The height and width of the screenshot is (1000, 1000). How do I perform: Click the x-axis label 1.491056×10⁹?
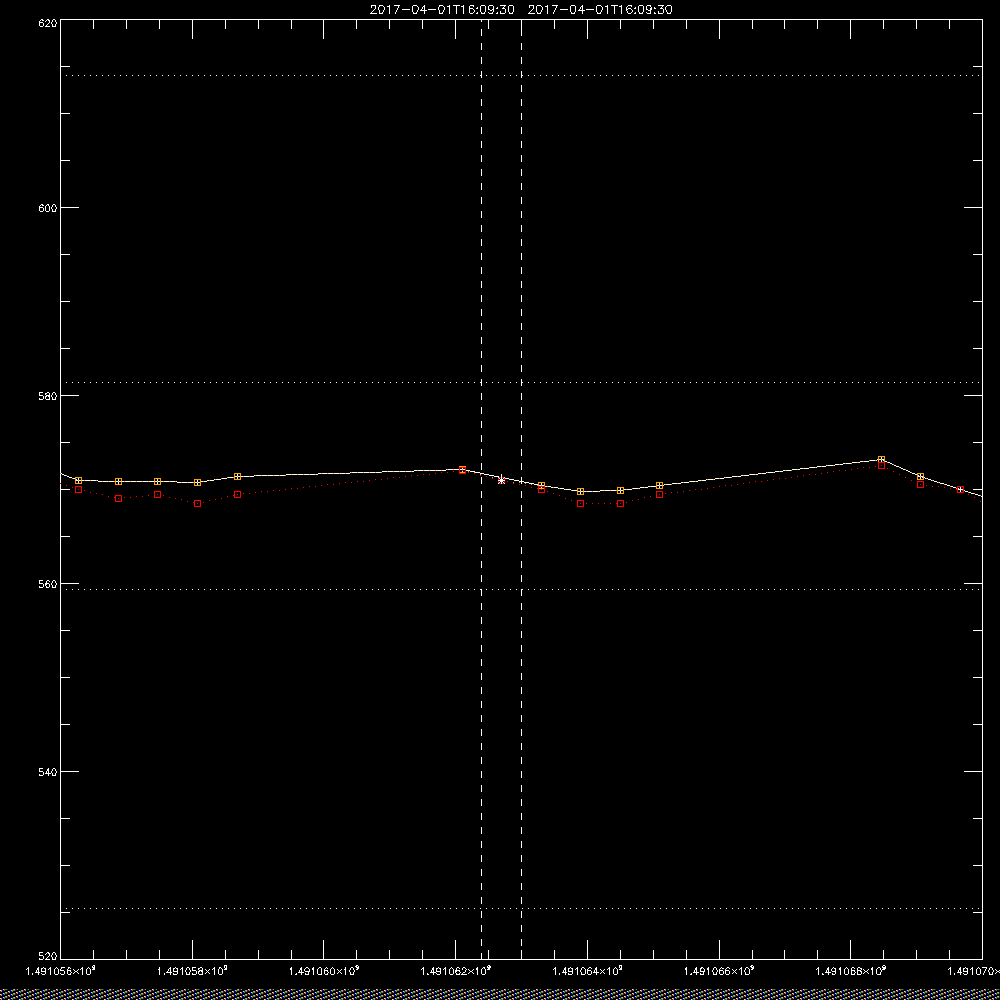click(x=61, y=971)
